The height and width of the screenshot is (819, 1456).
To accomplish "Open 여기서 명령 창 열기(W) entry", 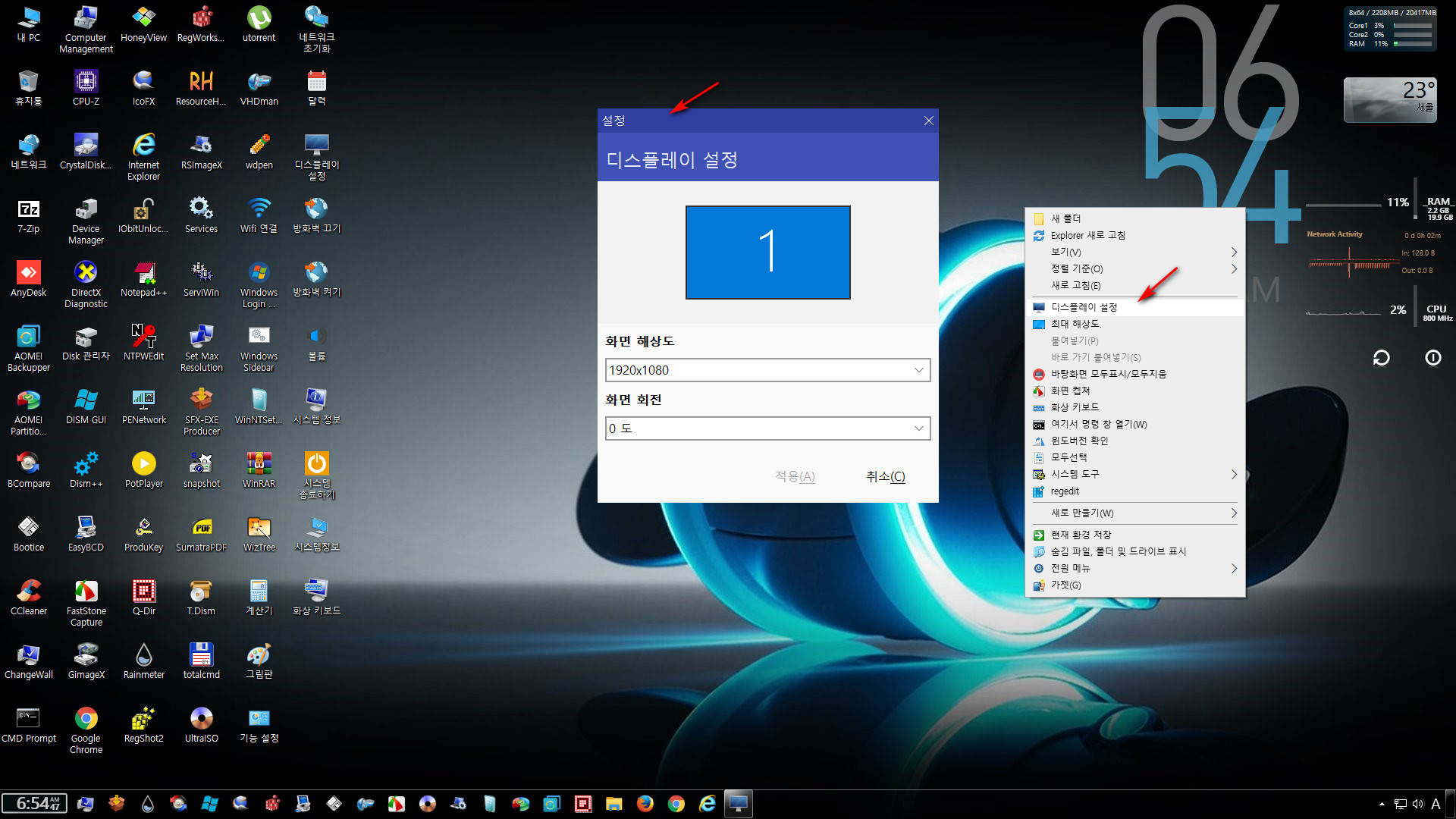I will click(x=1134, y=424).
